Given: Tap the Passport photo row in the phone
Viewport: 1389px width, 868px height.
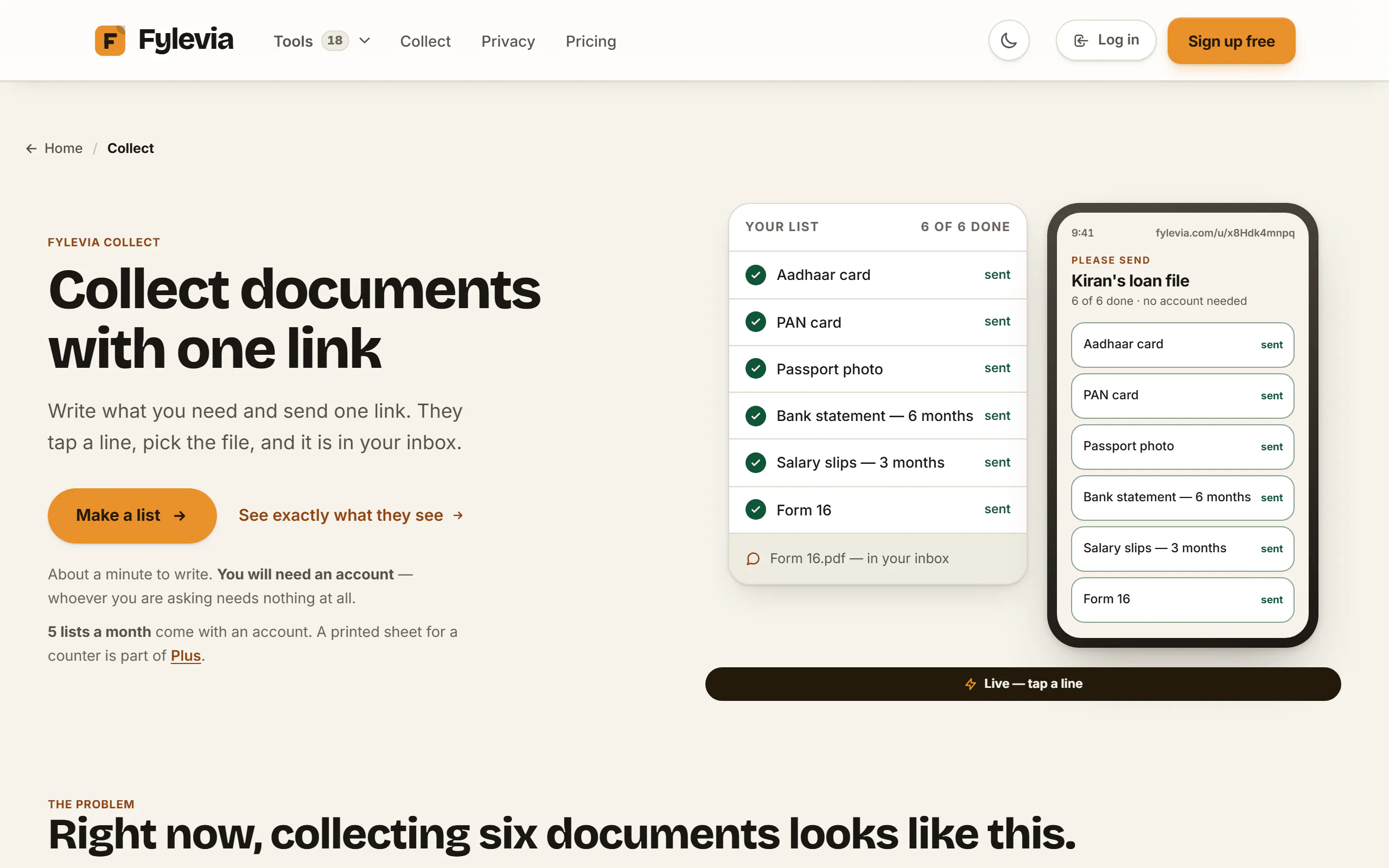Looking at the screenshot, I should pyautogui.click(x=1182, y=446).
